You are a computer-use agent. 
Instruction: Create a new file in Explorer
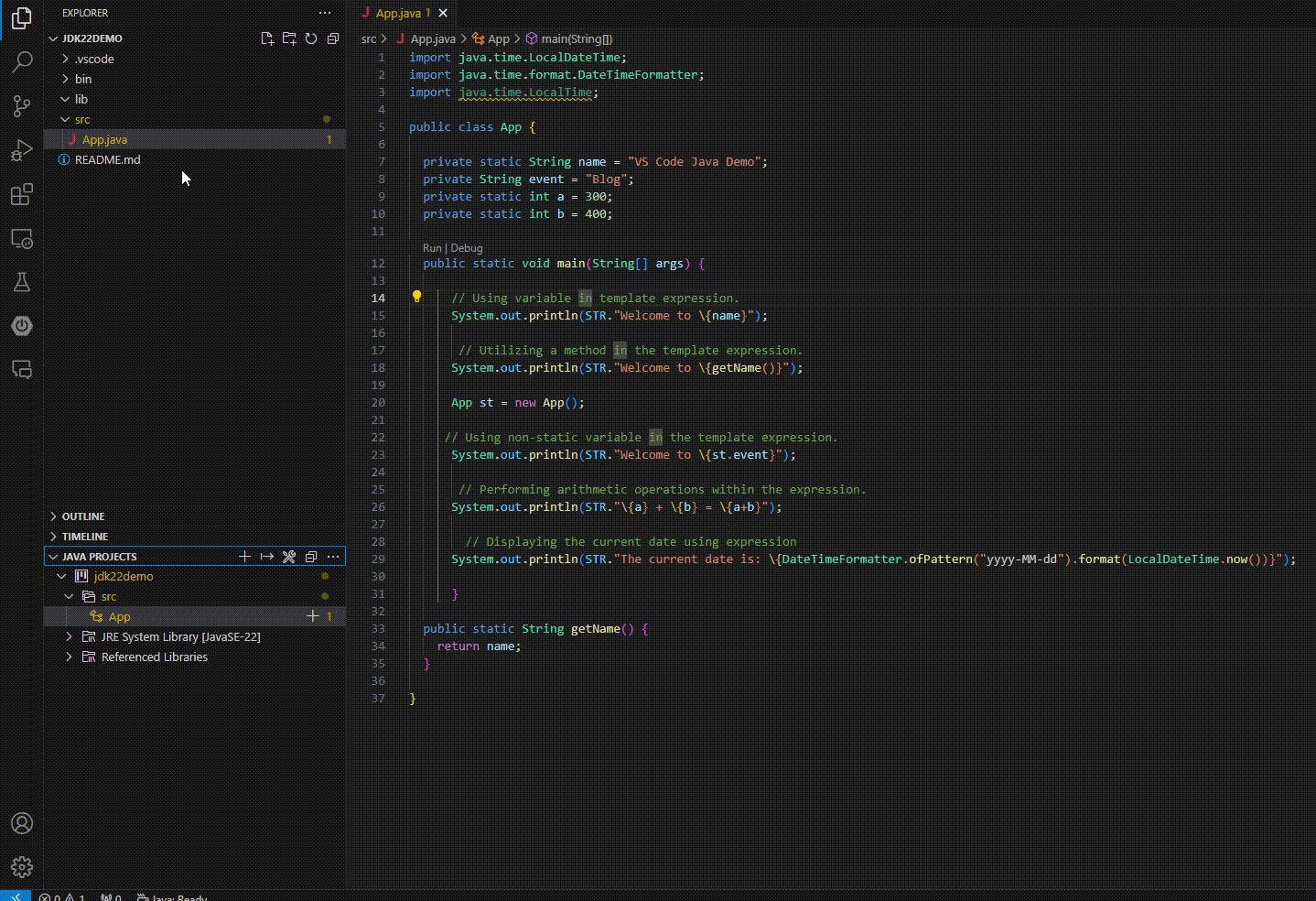[267, 38]
